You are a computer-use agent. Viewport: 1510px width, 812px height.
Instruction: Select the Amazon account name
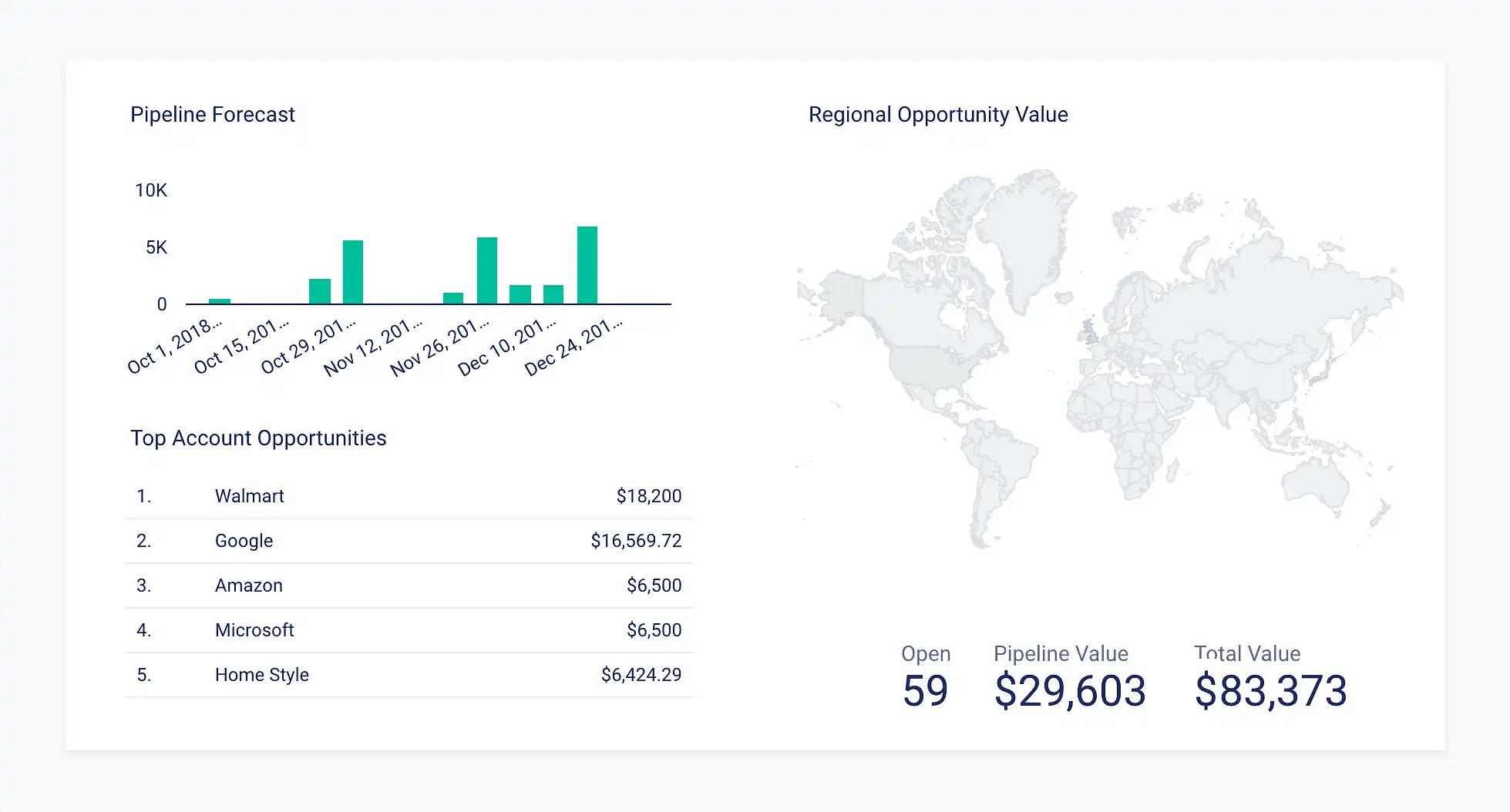pyautogui.click(x=249, y=586)
